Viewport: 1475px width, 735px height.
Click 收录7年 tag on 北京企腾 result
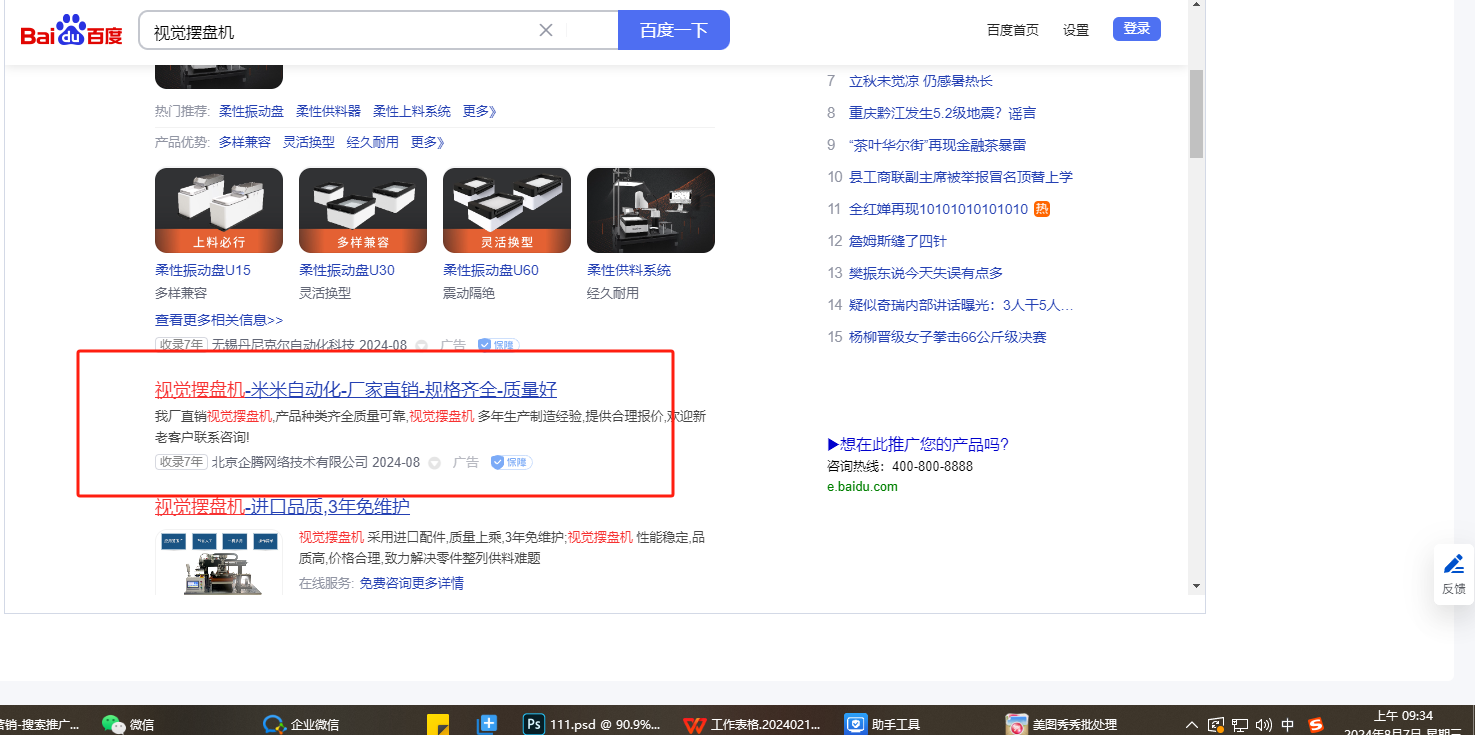tap(181, 462)
